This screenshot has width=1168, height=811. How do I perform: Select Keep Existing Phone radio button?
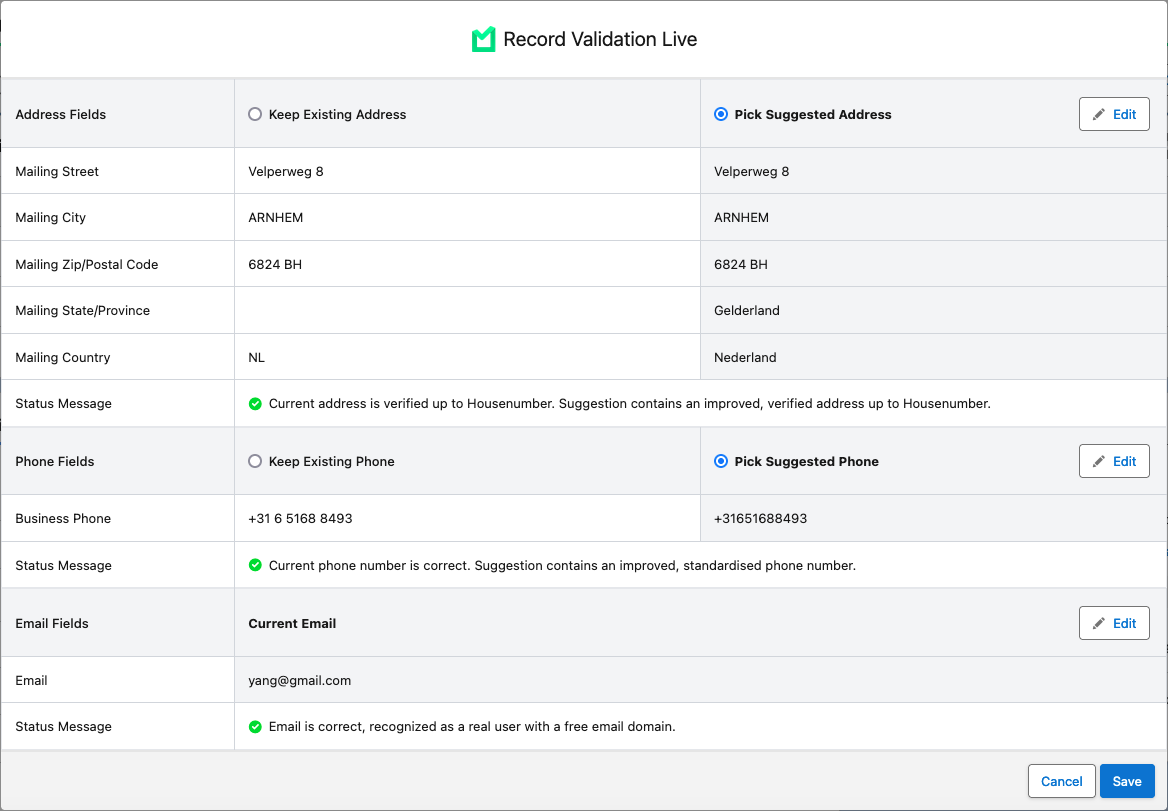pyautogui.click(x=256, y=461)
